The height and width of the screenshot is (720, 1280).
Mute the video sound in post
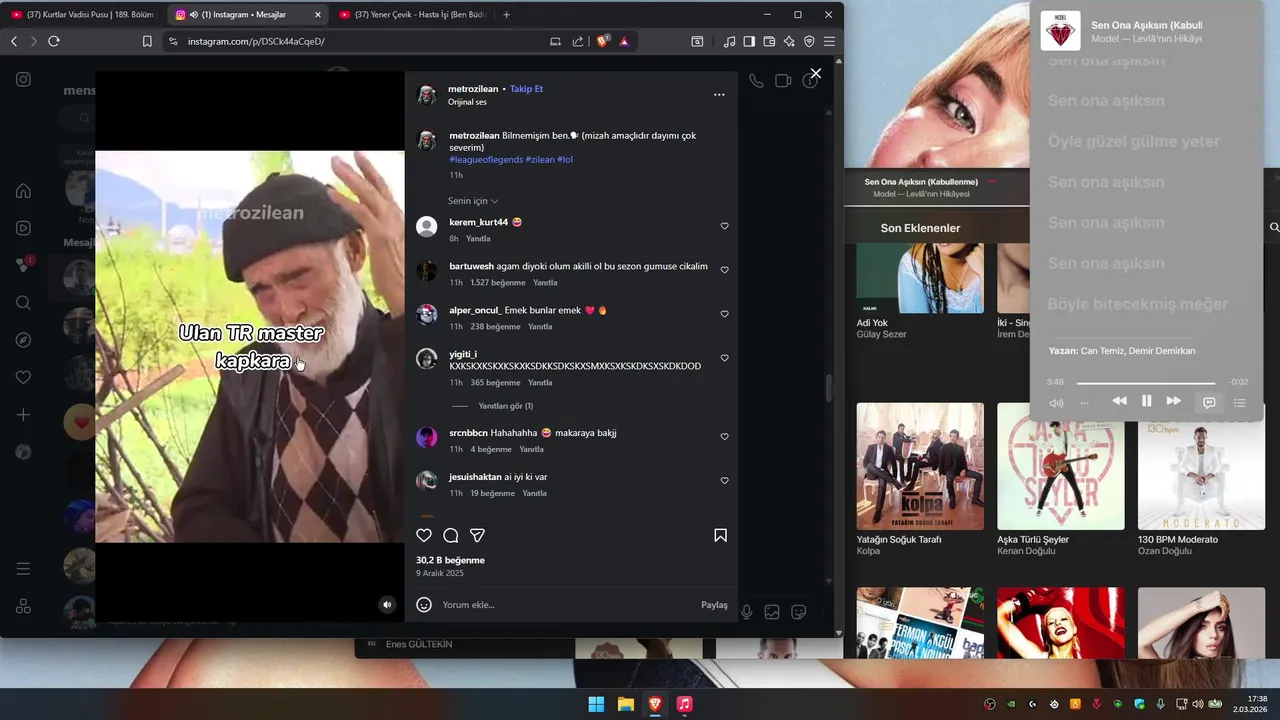(x=387, y=604)
